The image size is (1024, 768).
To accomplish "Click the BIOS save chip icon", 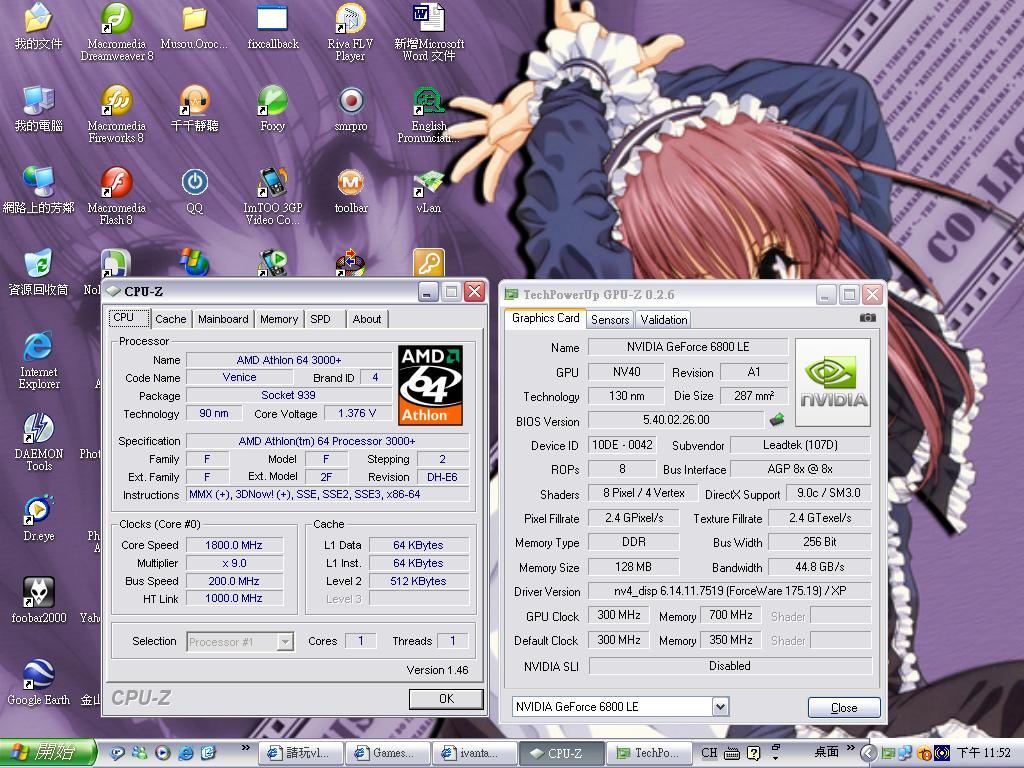I will 776,420.
